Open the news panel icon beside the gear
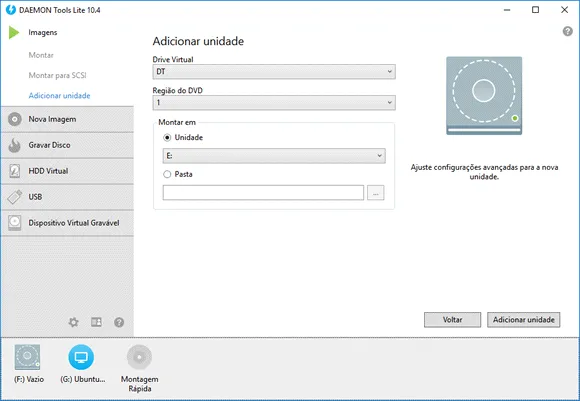 96,322
